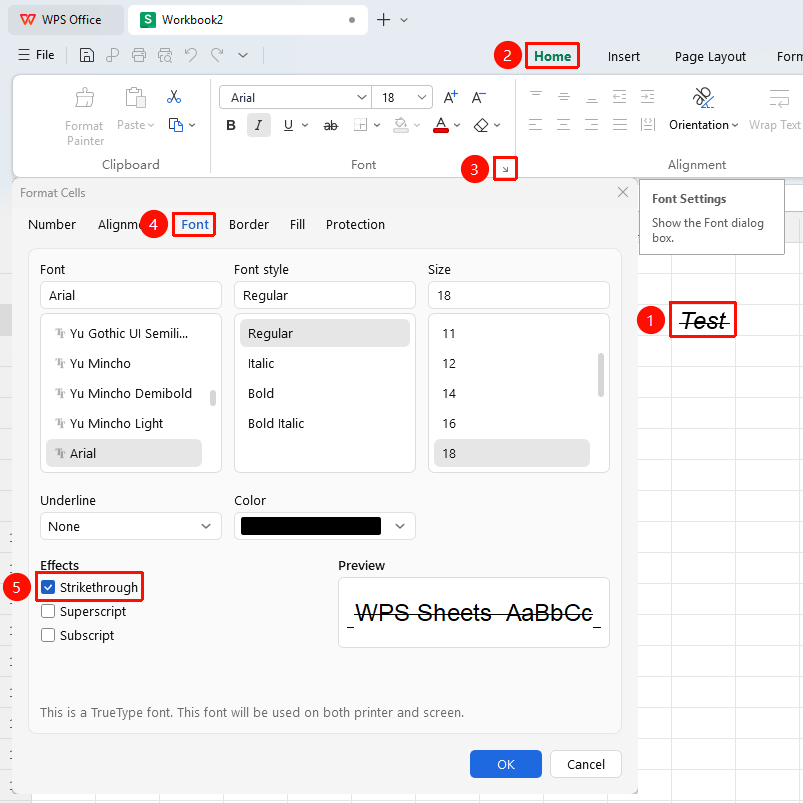Uncheck the Strikethrough checkbox
This screenshot has height=803, width=803.
tap(48, 587)
